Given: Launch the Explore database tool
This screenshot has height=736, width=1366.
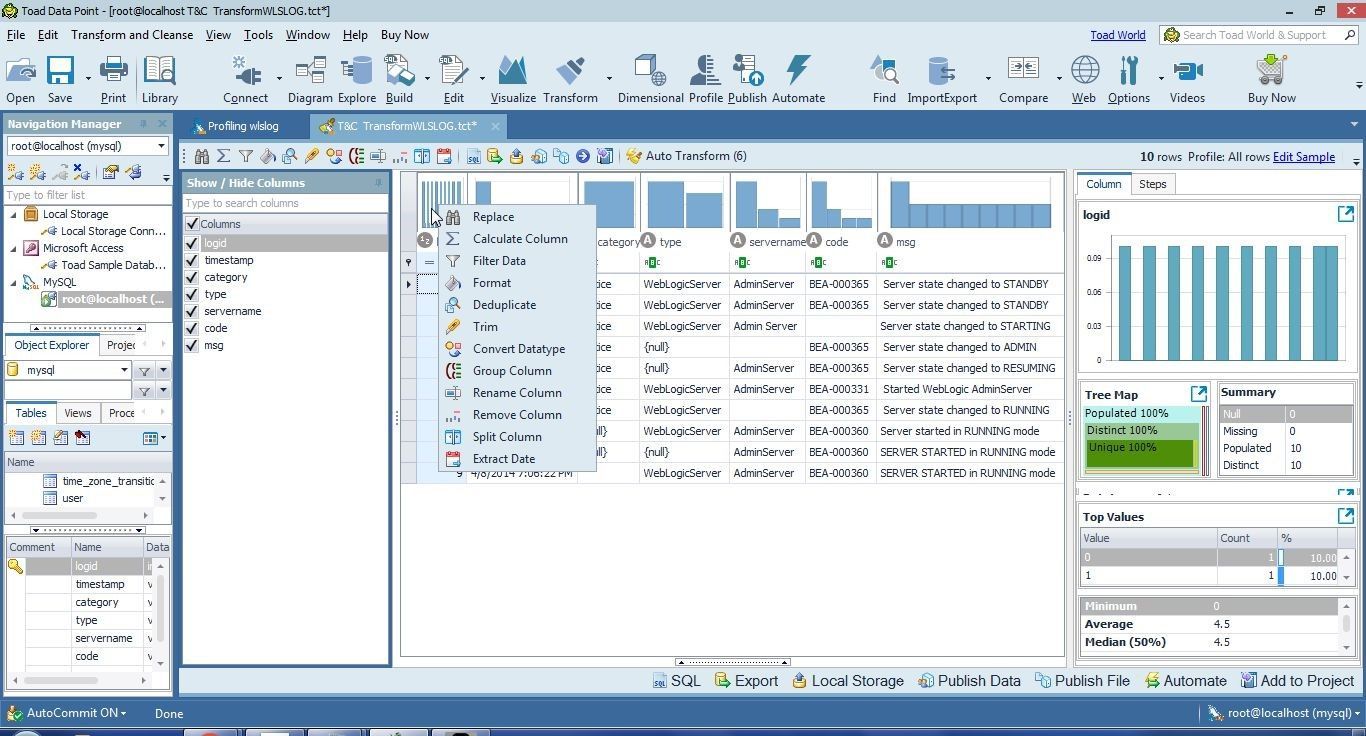Looking at the screenshot, I should pos(356,80).
